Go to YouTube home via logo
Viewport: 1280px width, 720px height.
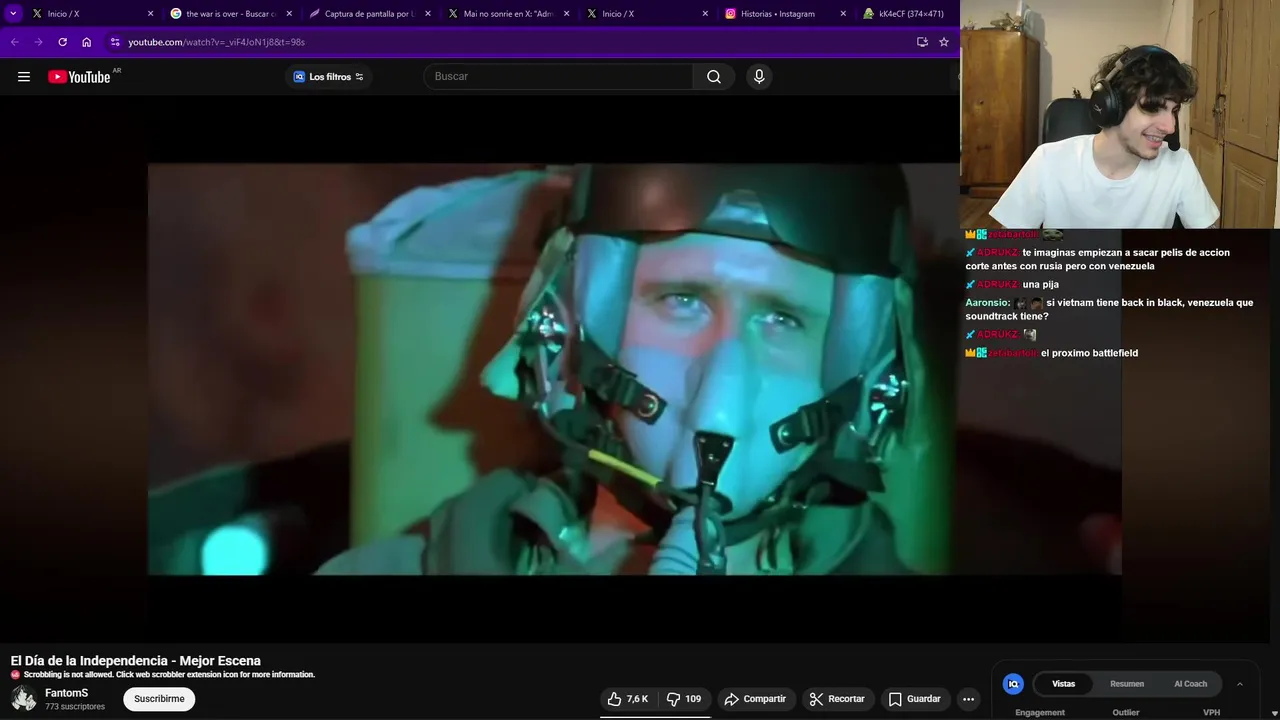(79, 77)
